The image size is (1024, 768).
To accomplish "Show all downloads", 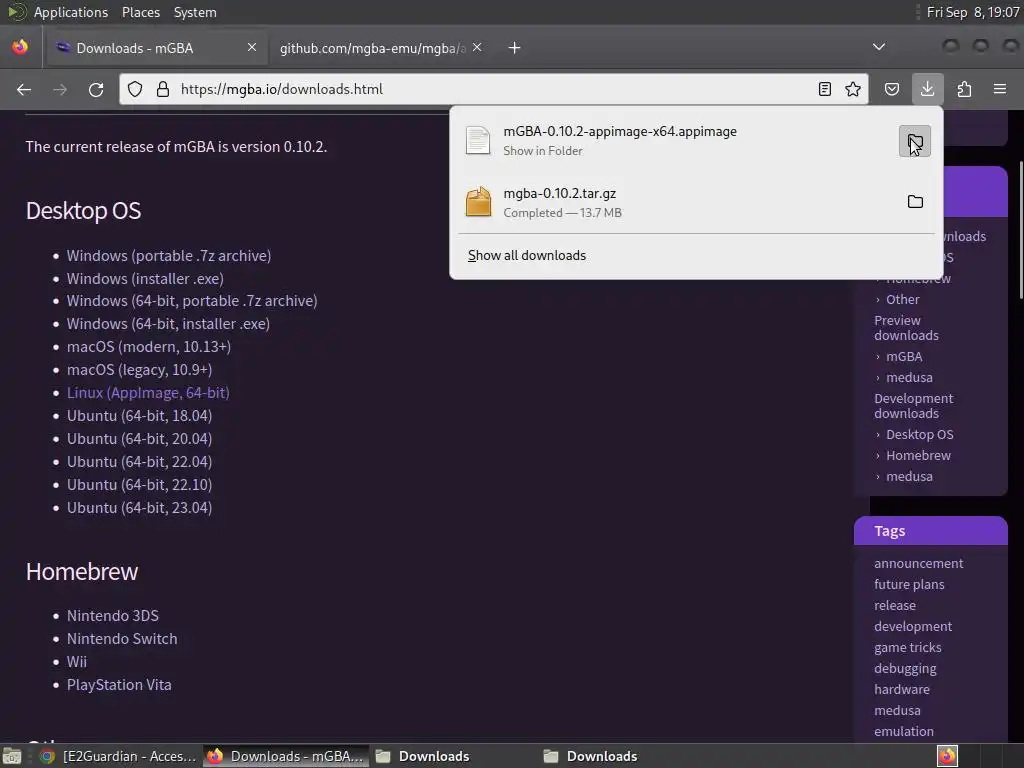I will pyautogui.click(x=527, y=255).
